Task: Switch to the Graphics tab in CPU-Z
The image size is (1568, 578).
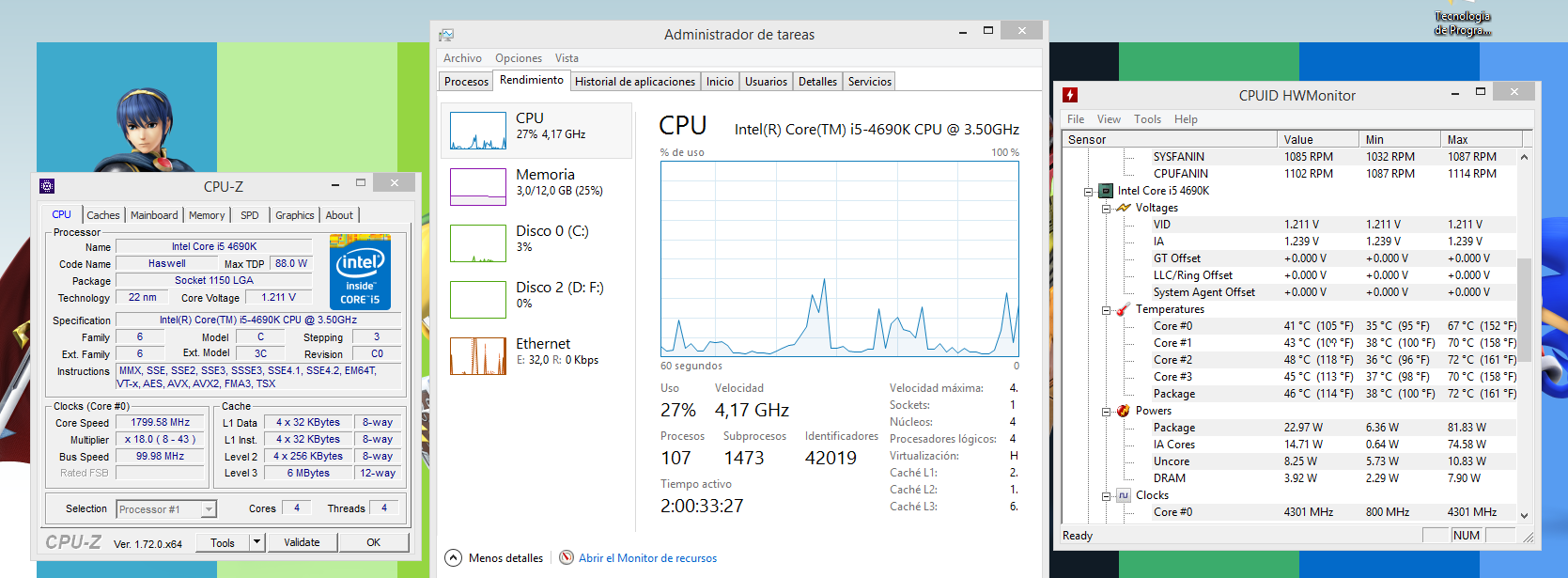Action: 295,215
